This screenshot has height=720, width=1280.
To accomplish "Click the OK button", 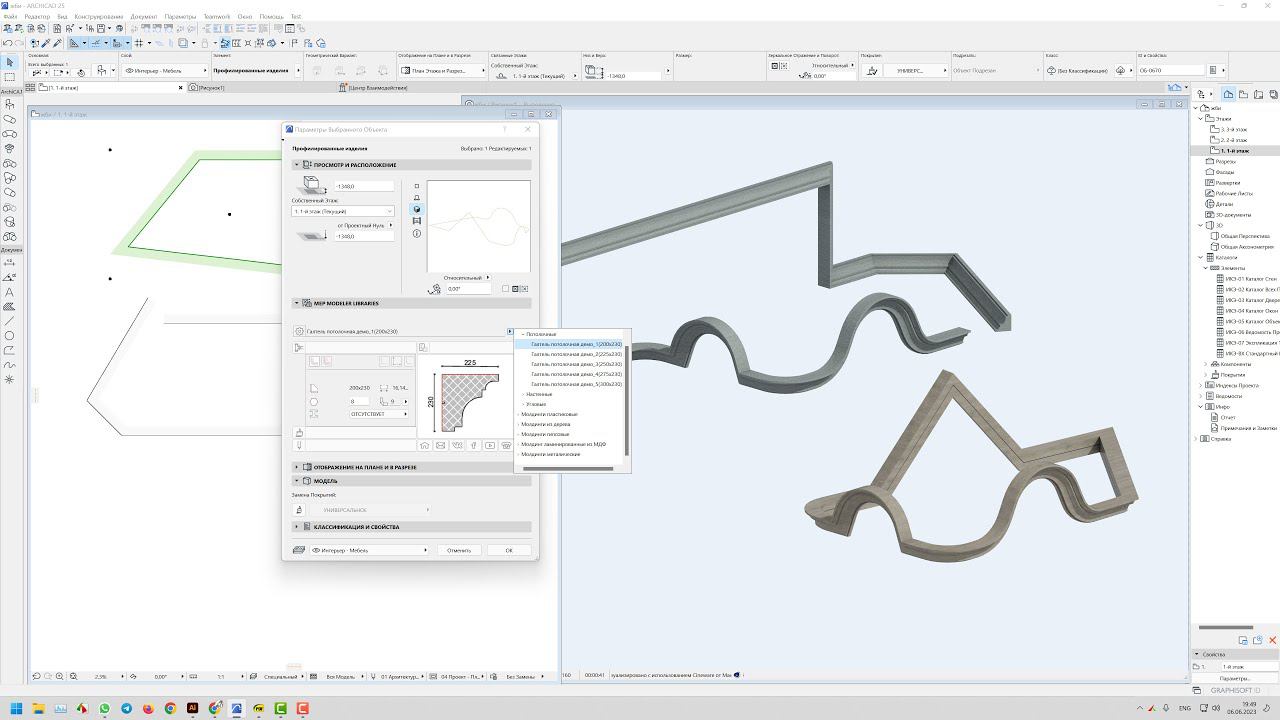I will pos(508,550).
